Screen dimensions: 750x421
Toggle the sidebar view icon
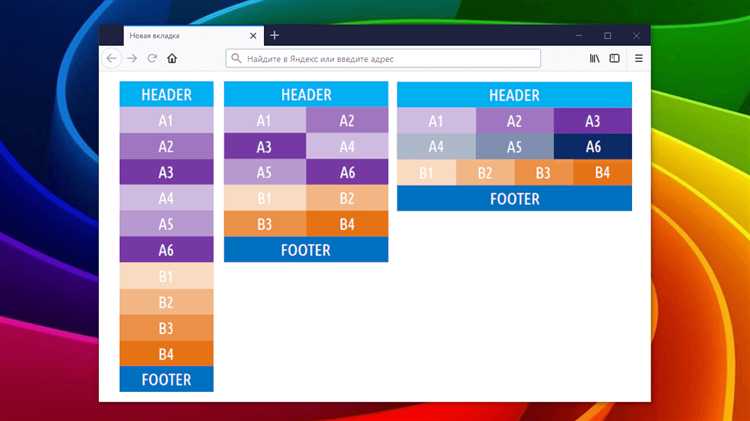coord(615,59)
